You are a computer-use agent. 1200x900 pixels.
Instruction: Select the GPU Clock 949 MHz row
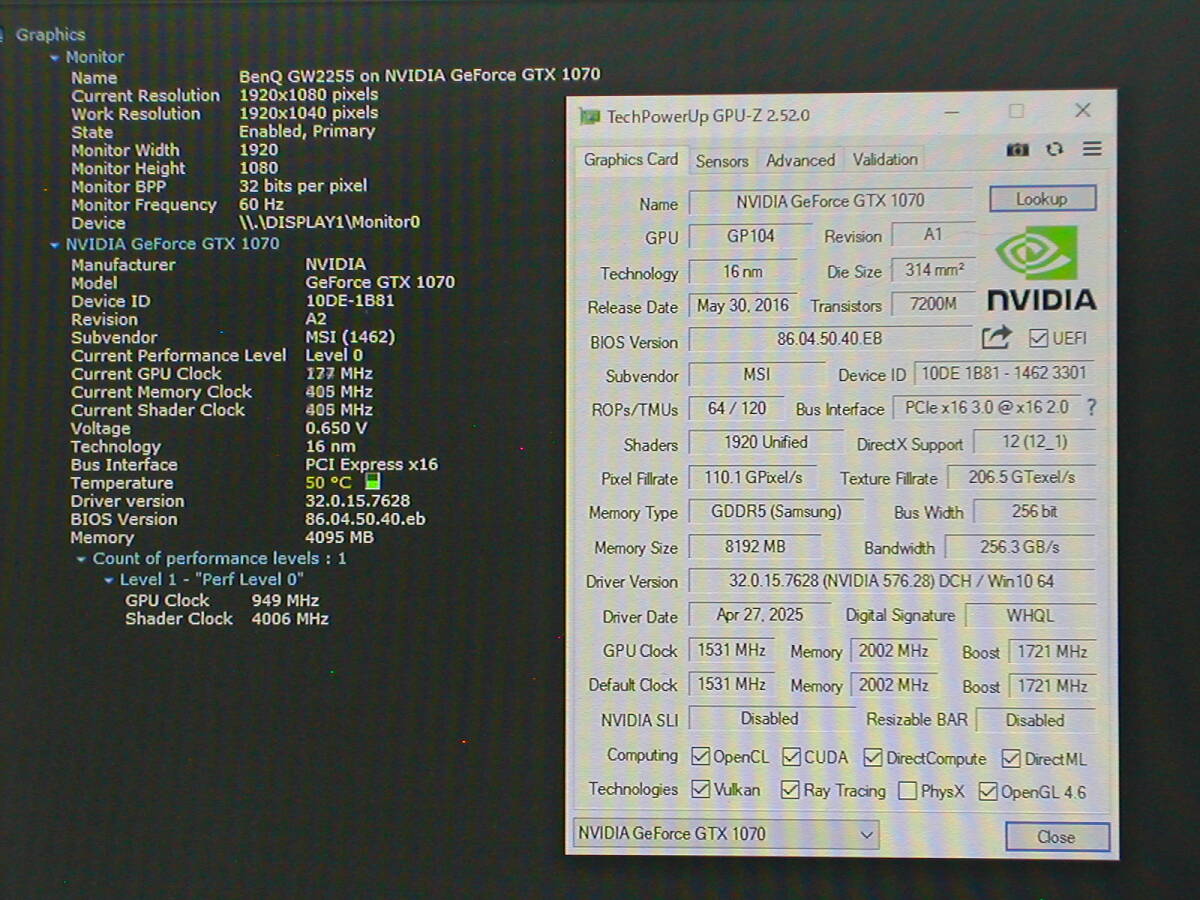point(222,601)
